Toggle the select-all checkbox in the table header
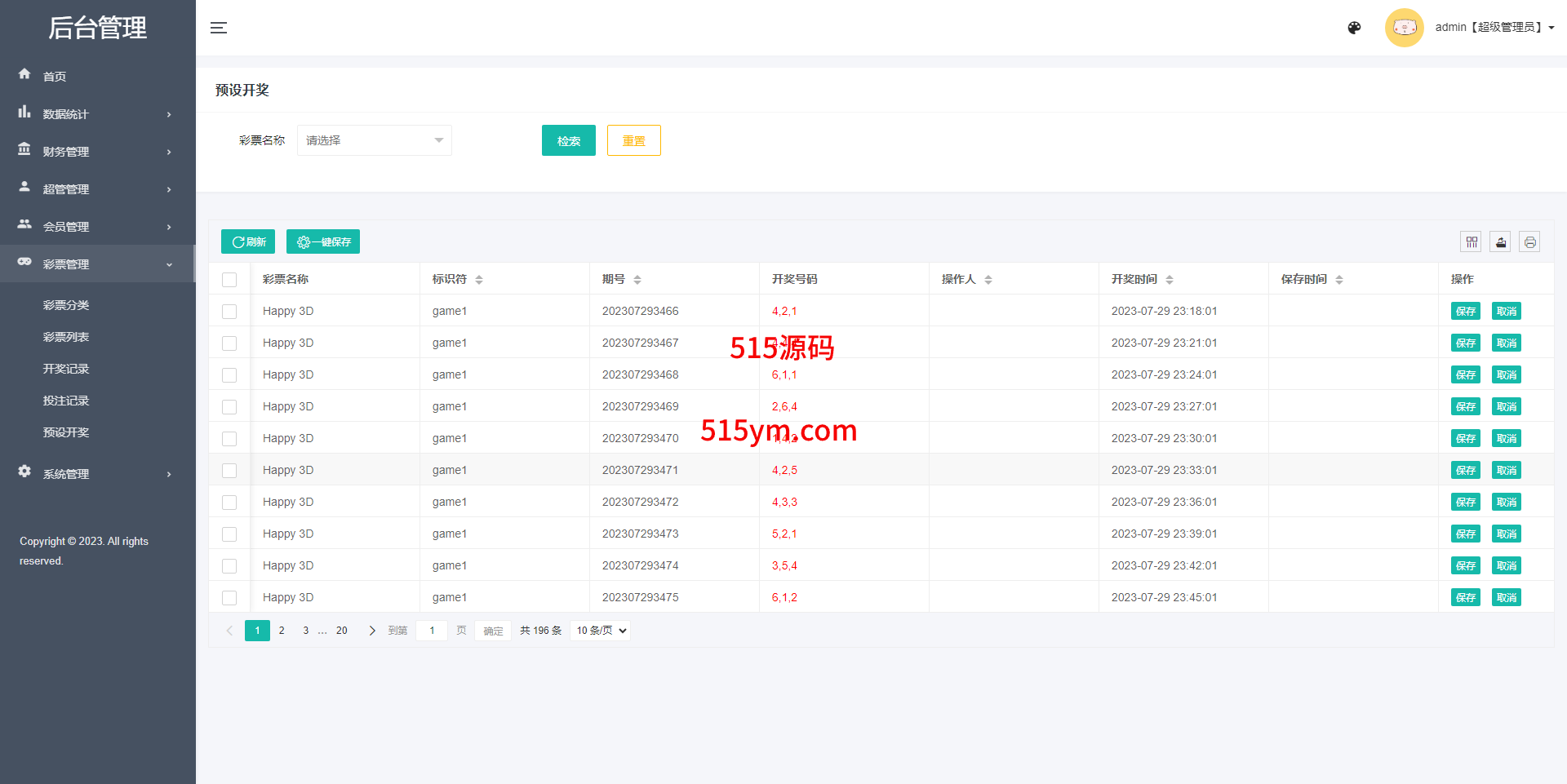The width and height of the screenshot is (1567, 784). coord(229,280)
